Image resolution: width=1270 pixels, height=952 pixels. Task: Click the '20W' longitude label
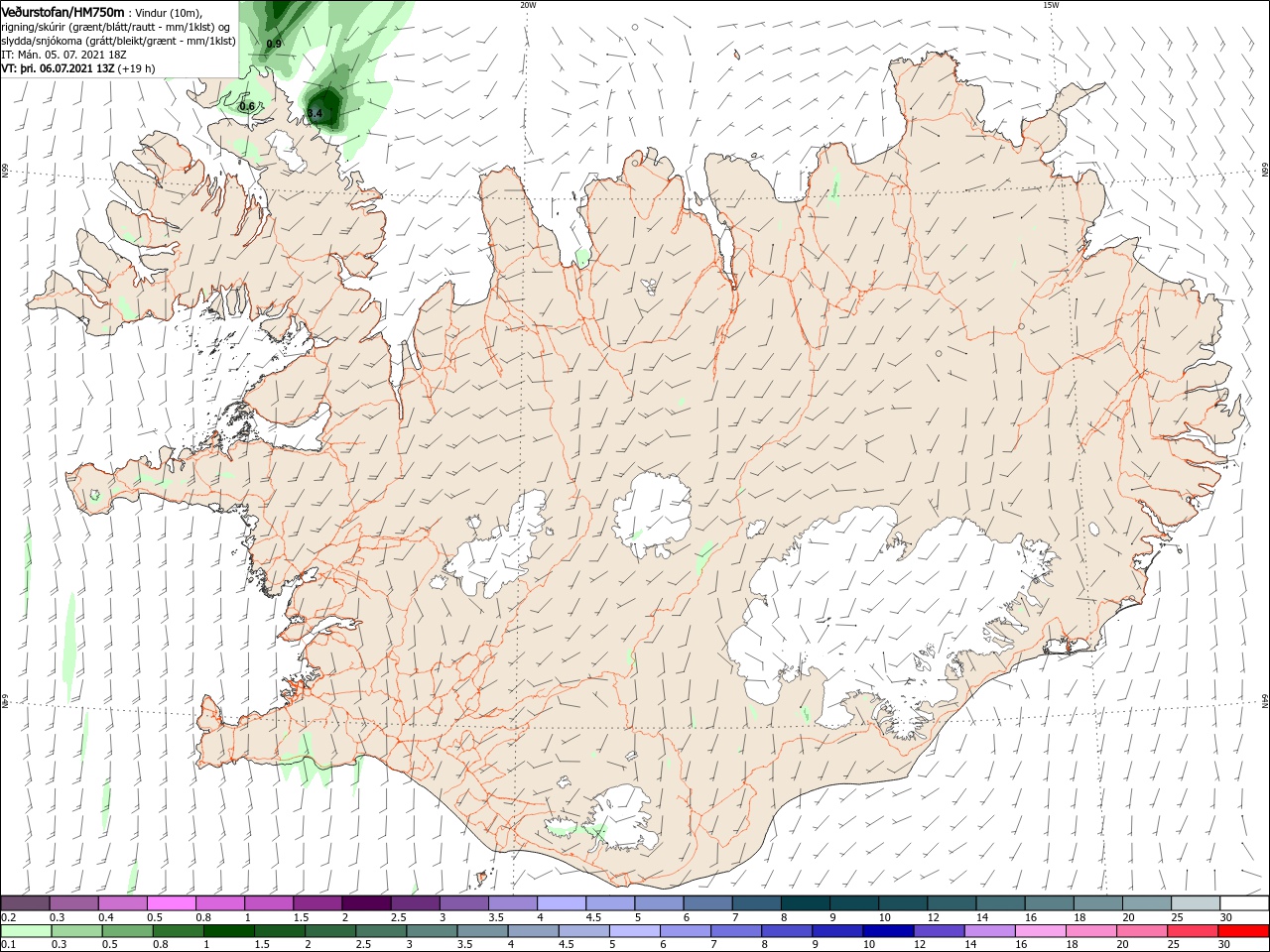pos(528,5)
